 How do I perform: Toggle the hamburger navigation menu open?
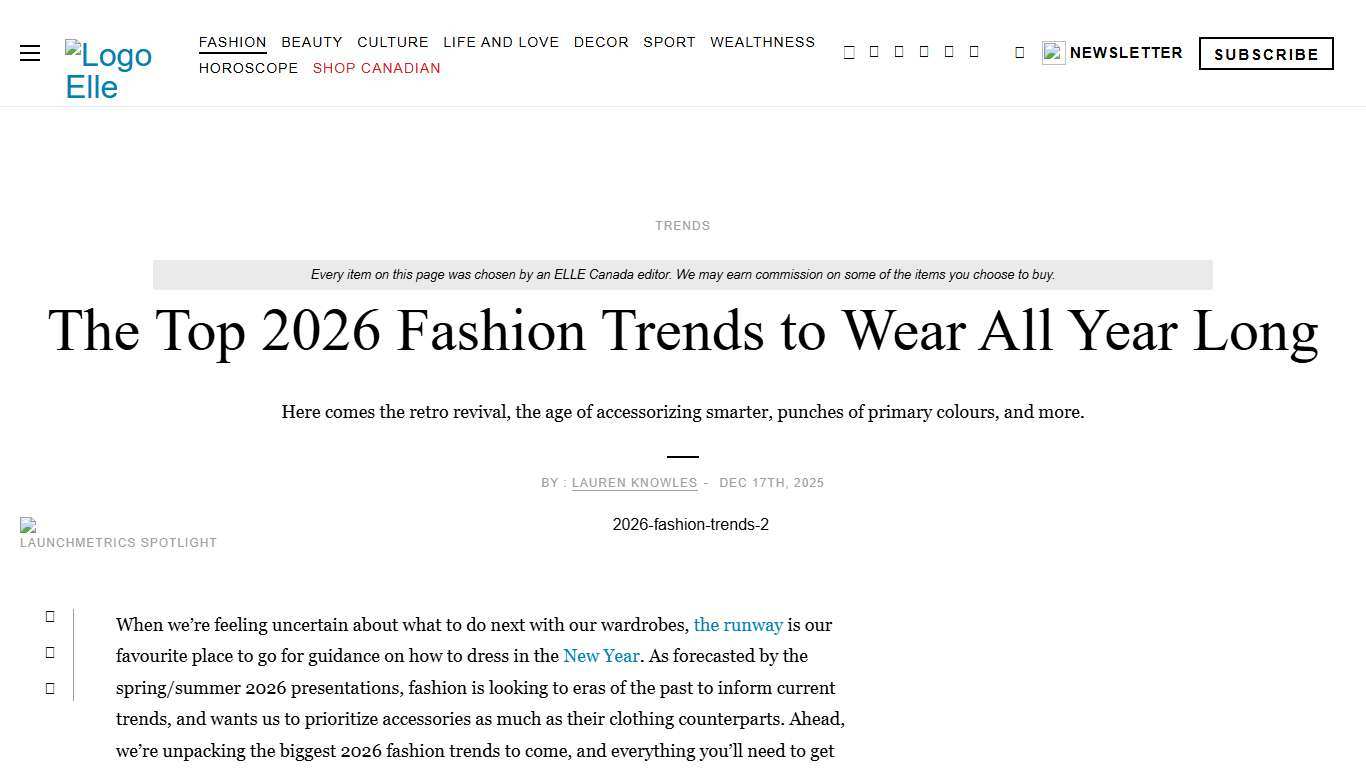[29, 53]
